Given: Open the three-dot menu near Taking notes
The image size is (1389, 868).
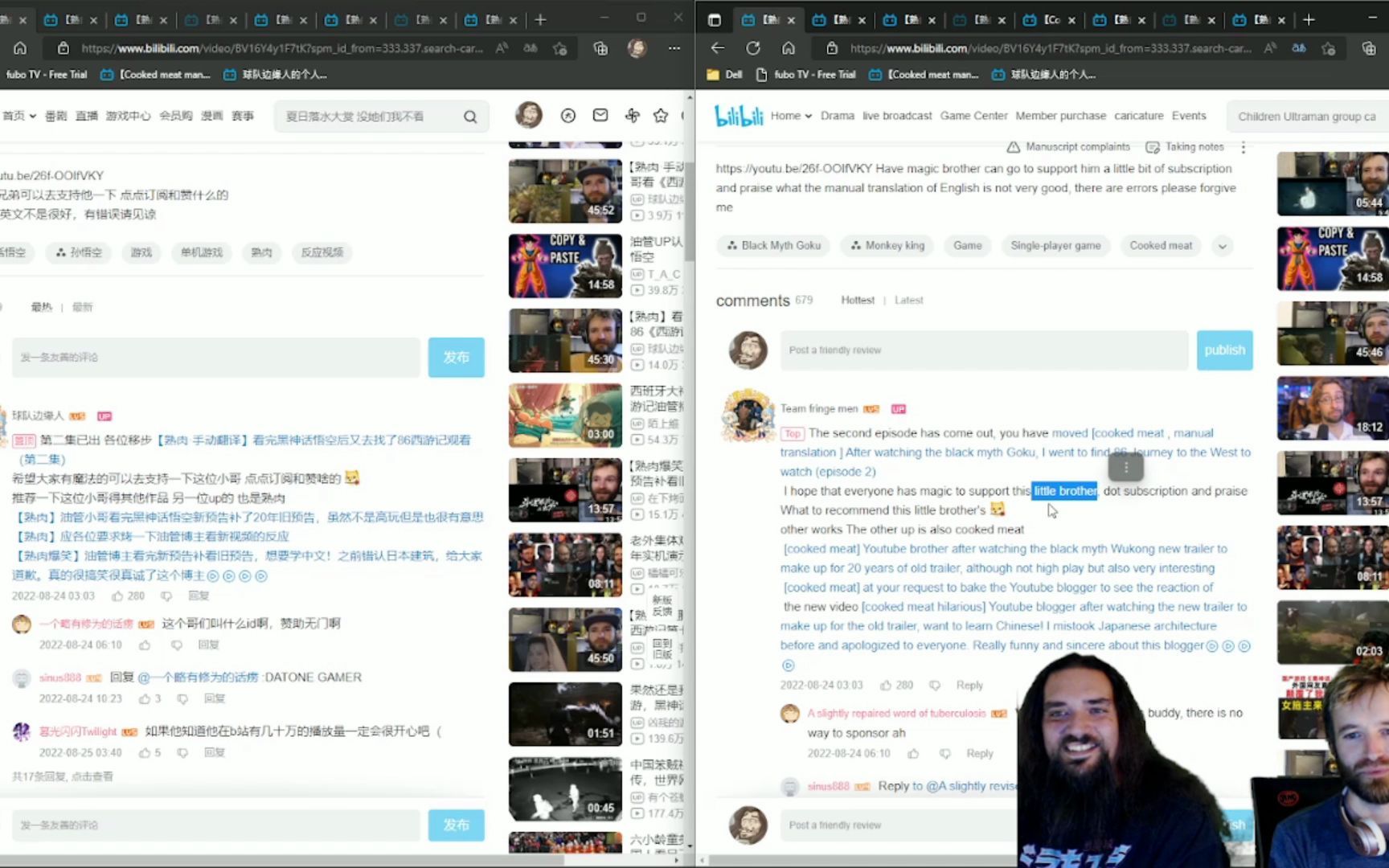Looking at the screenshot, I should click(1243, 147).
